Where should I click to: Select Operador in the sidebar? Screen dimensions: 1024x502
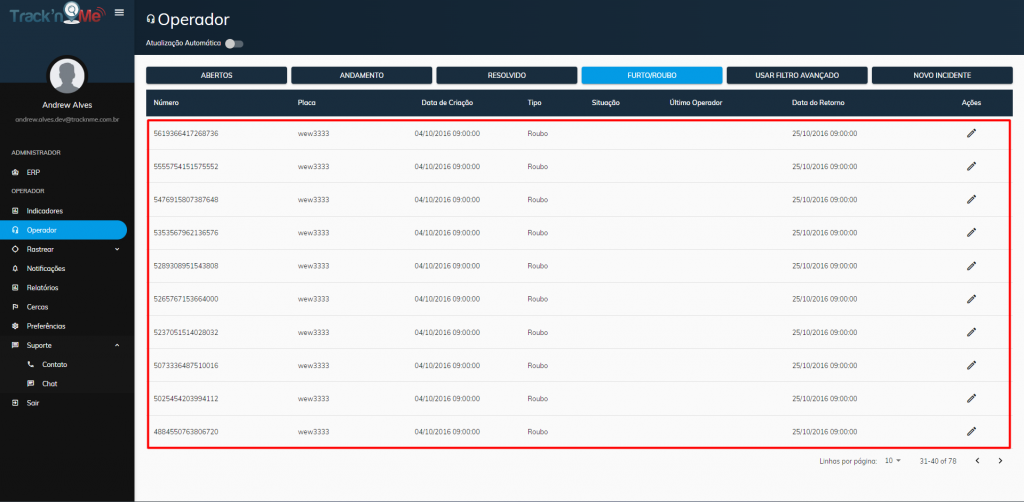pyautogui.click(x=63, y=230)
